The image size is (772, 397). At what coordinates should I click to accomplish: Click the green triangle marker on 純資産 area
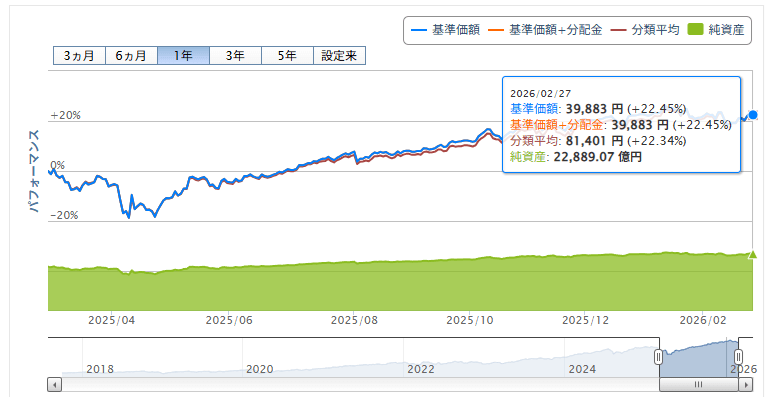point(752,255)
